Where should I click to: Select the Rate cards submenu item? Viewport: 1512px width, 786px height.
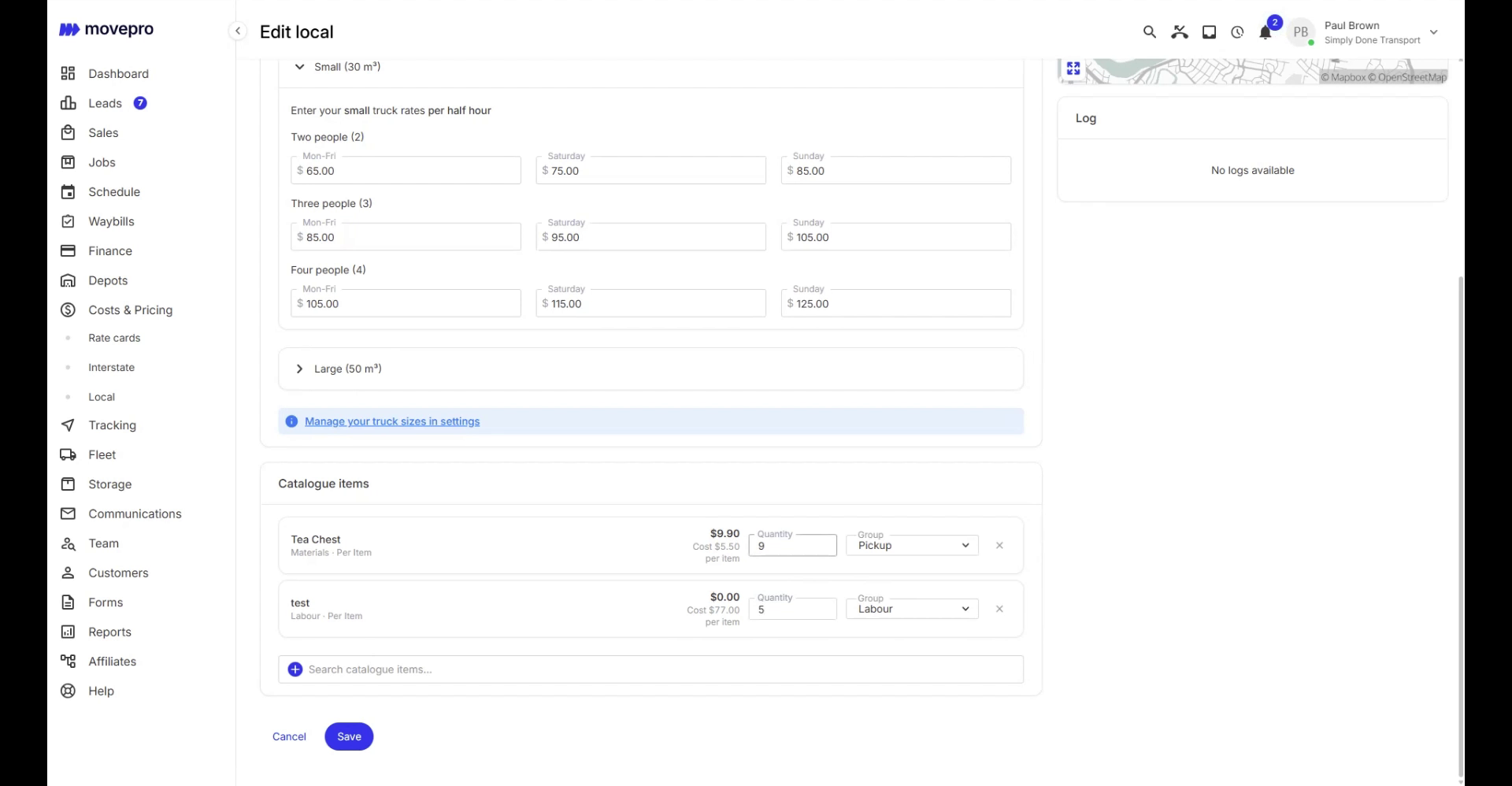point(114,338)
